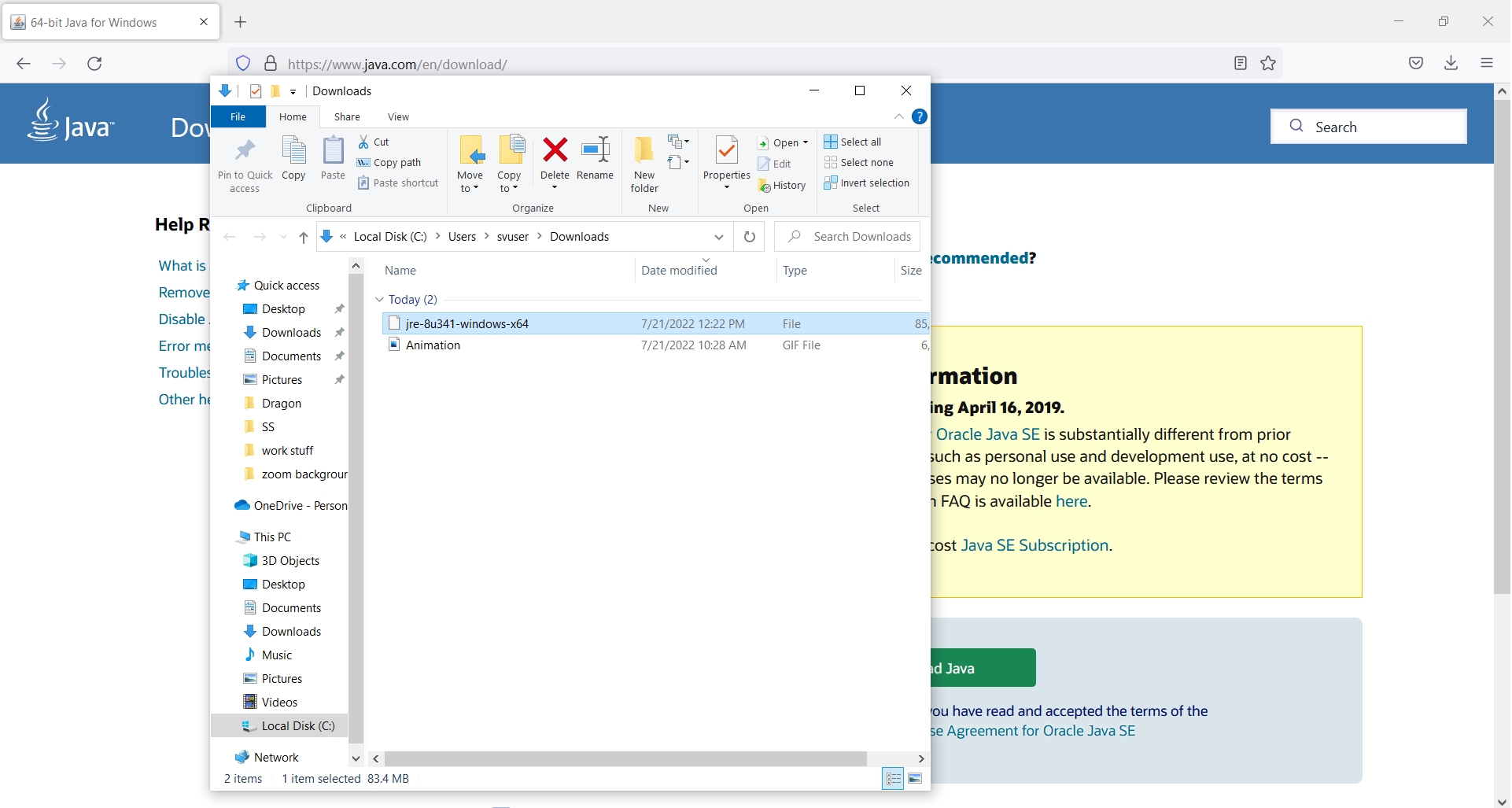The image size is (1512, 808).
Task: Click the Open button in ribbon
Action: [783, 142]
